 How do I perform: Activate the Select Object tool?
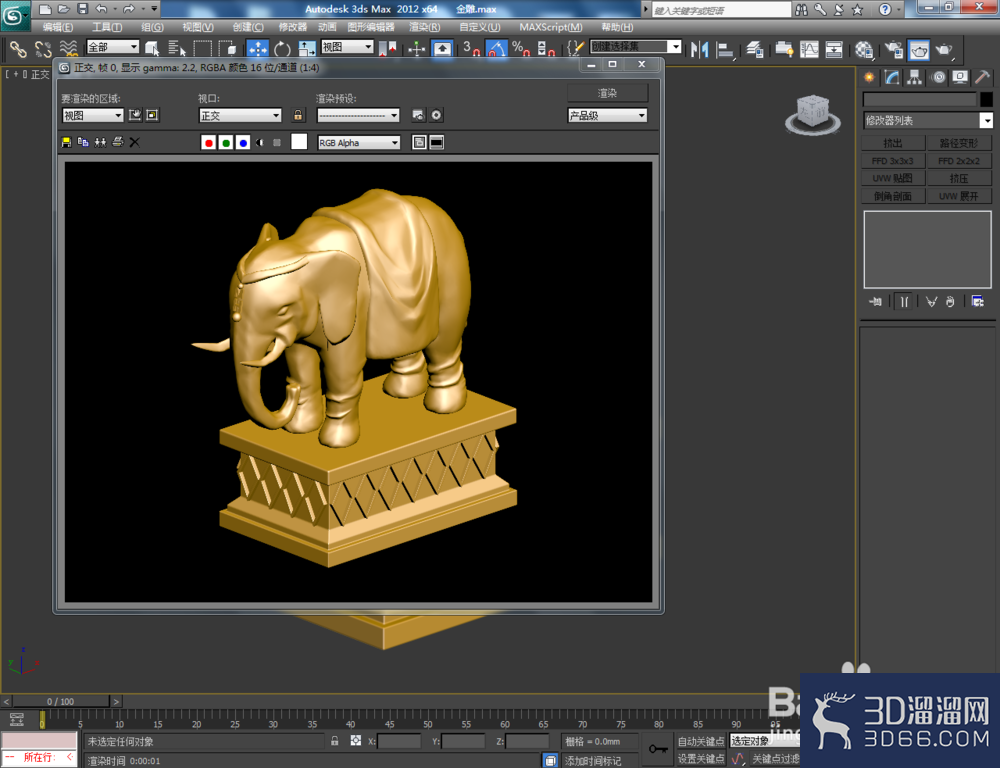click(x=152, y=48)
